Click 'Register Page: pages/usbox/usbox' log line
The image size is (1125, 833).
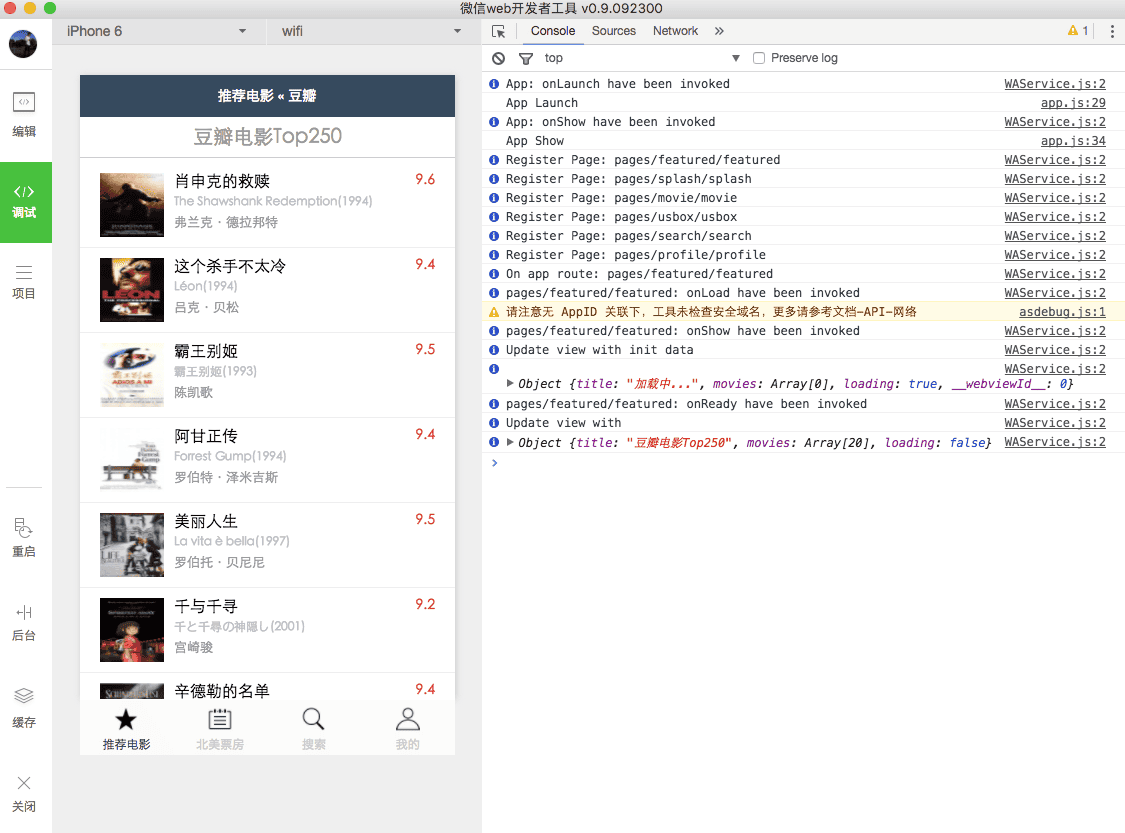[x=621, y=217]
